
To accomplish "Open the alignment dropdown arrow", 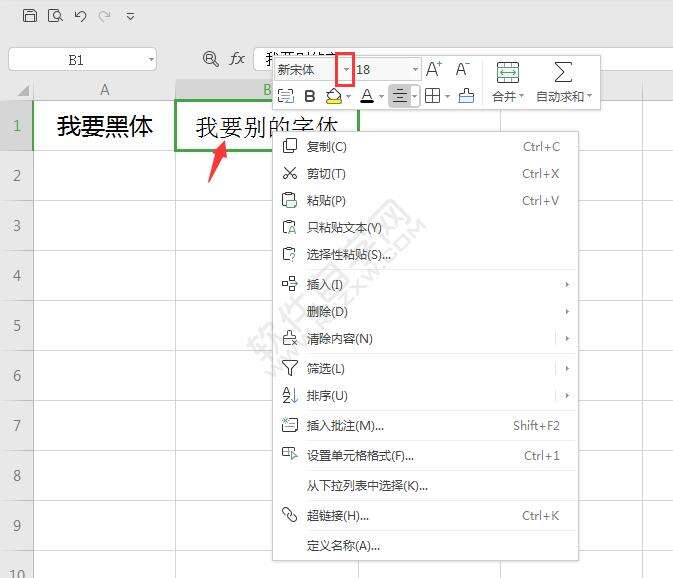I will pos(415,96).
